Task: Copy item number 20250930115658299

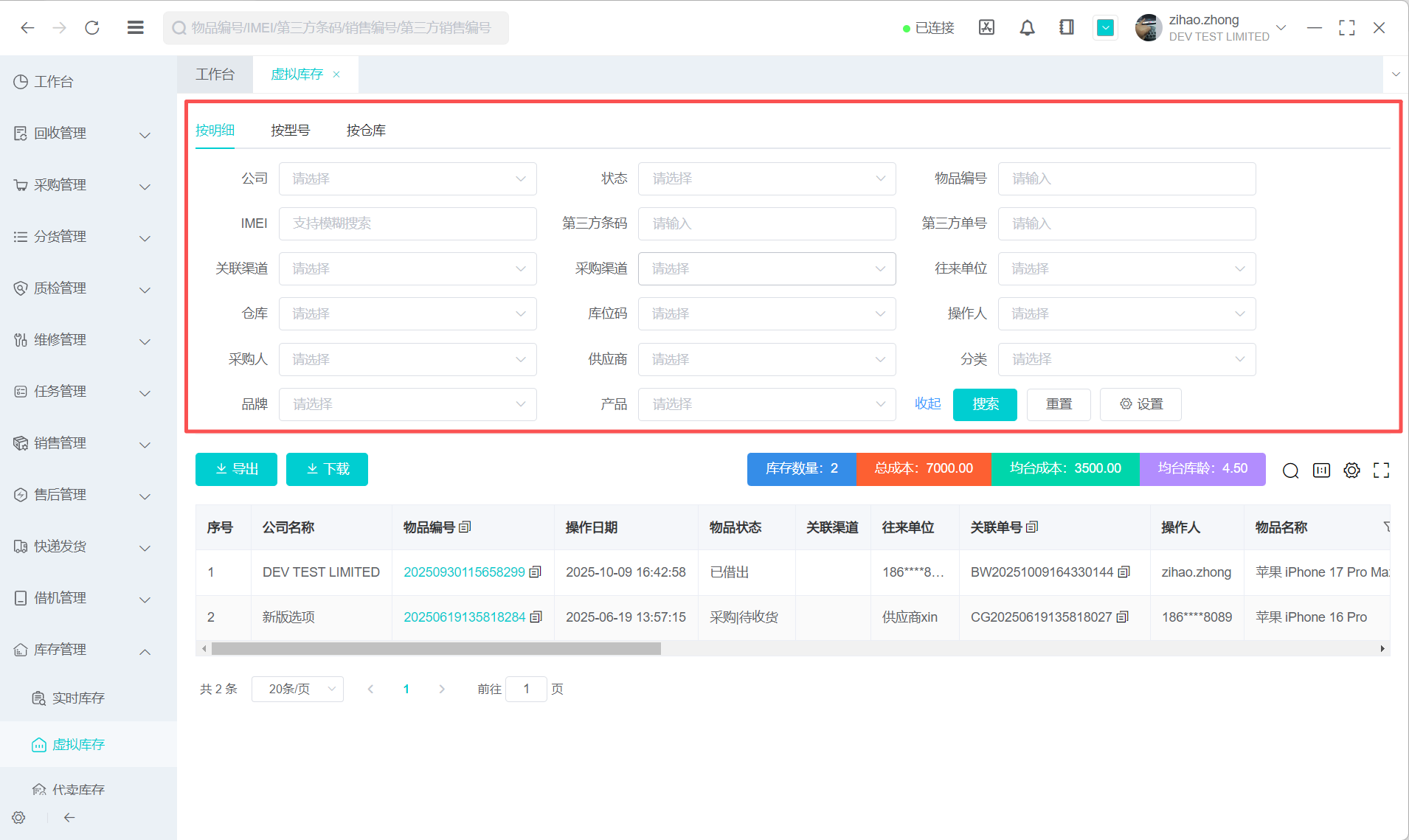Action: coord(536,572)
